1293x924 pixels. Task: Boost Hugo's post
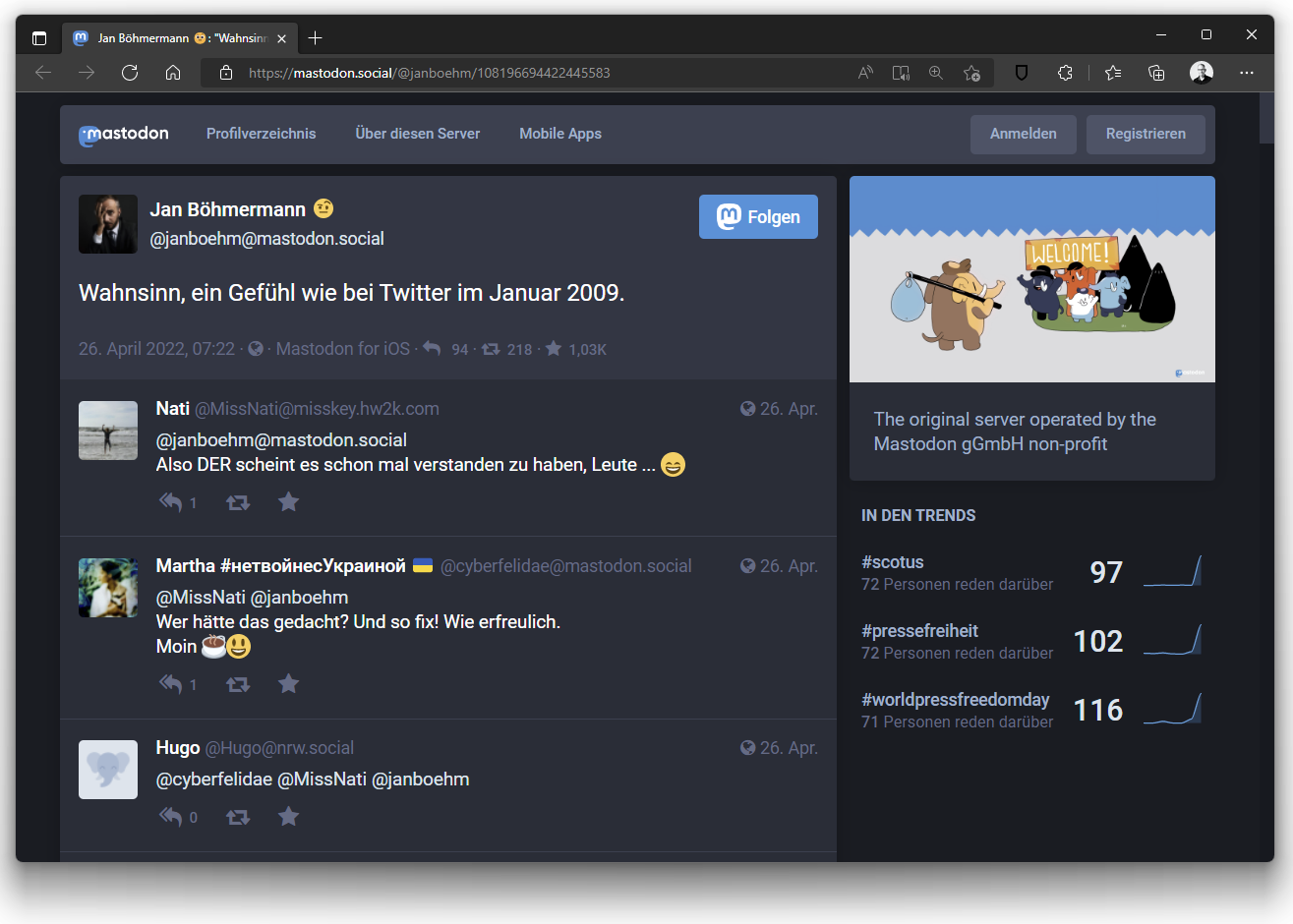click(238, 817)
